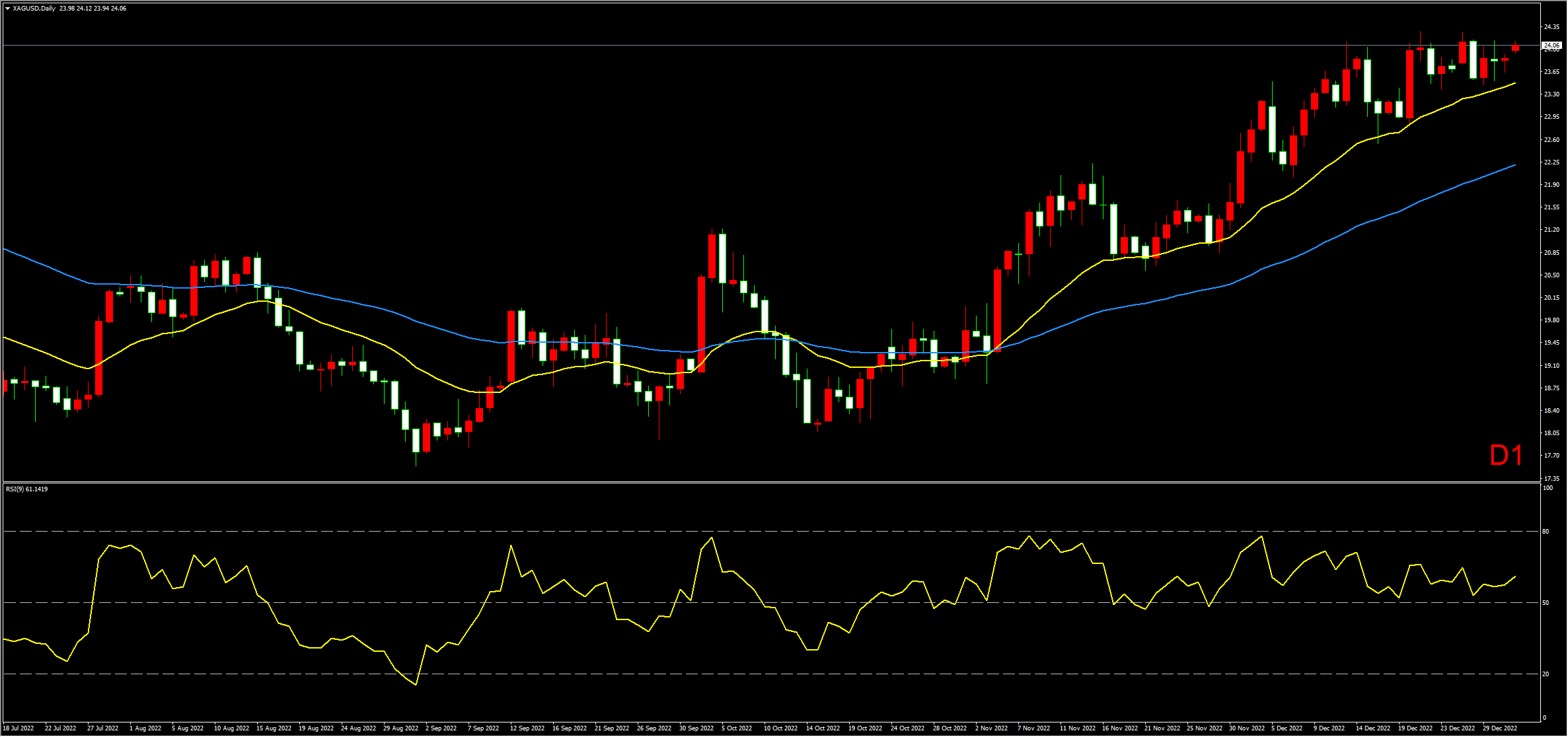The image size is (1568, 737).
Task: Click the 29 Aug 2022 date label
Action: [400, 728]
